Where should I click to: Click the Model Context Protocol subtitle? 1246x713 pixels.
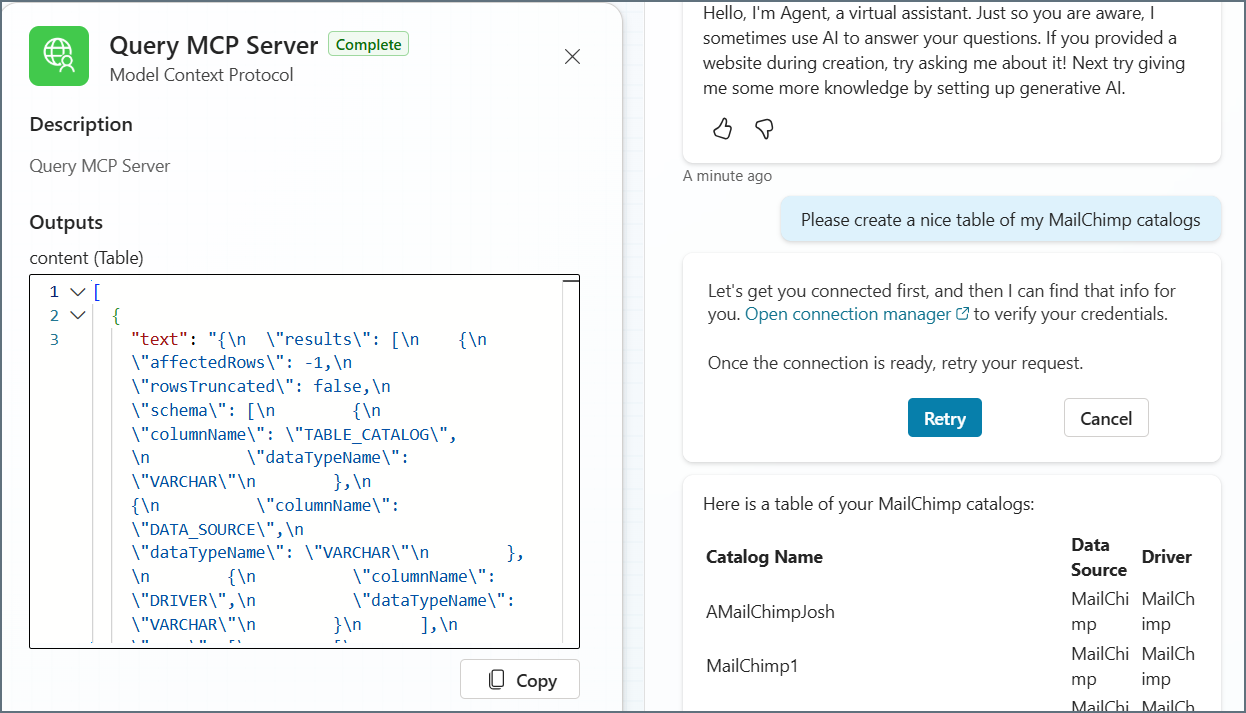pyautogui.click(x=201, y=75)
